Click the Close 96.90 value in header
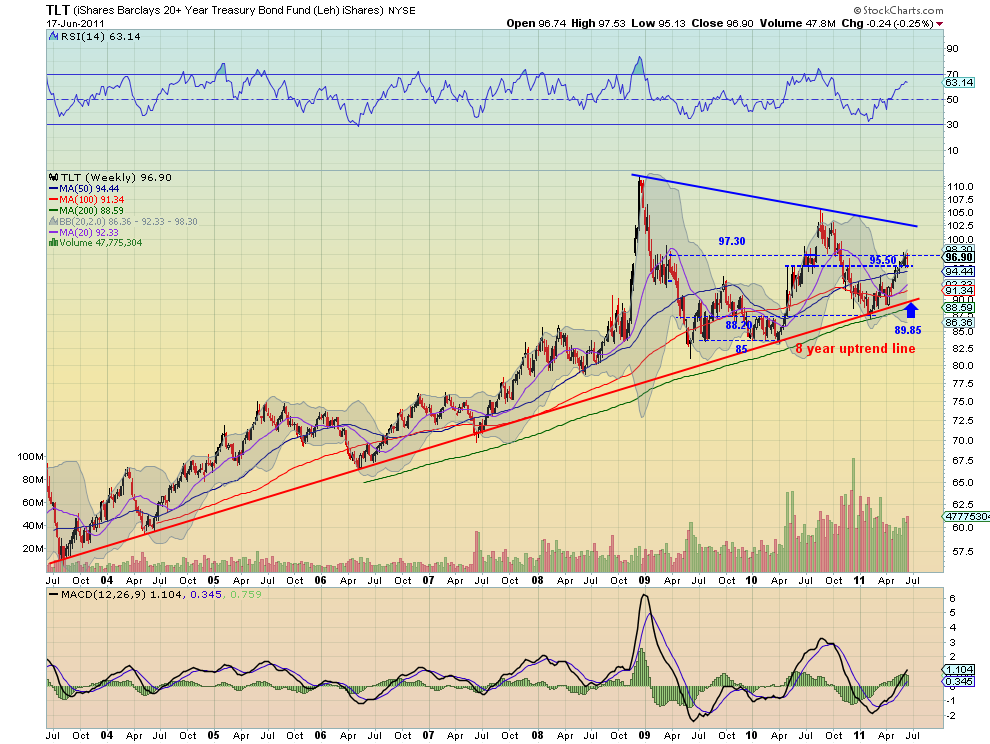990x744 pixels. pyautogui.click(x=722, y=23)
